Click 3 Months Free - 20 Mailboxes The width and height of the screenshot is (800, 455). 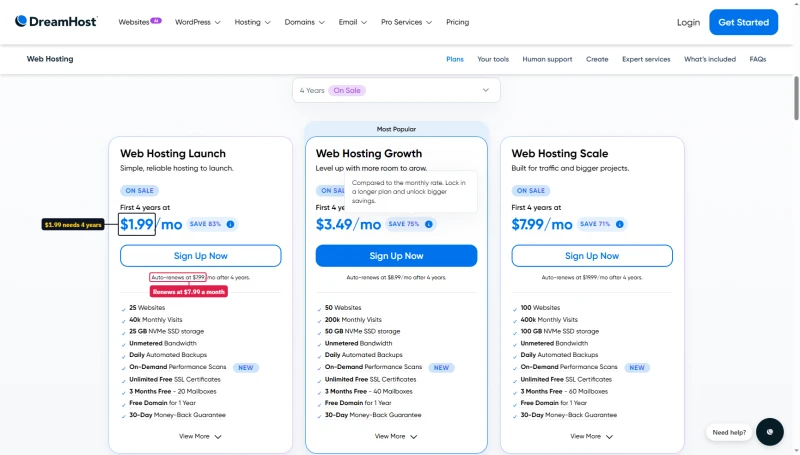173,392
